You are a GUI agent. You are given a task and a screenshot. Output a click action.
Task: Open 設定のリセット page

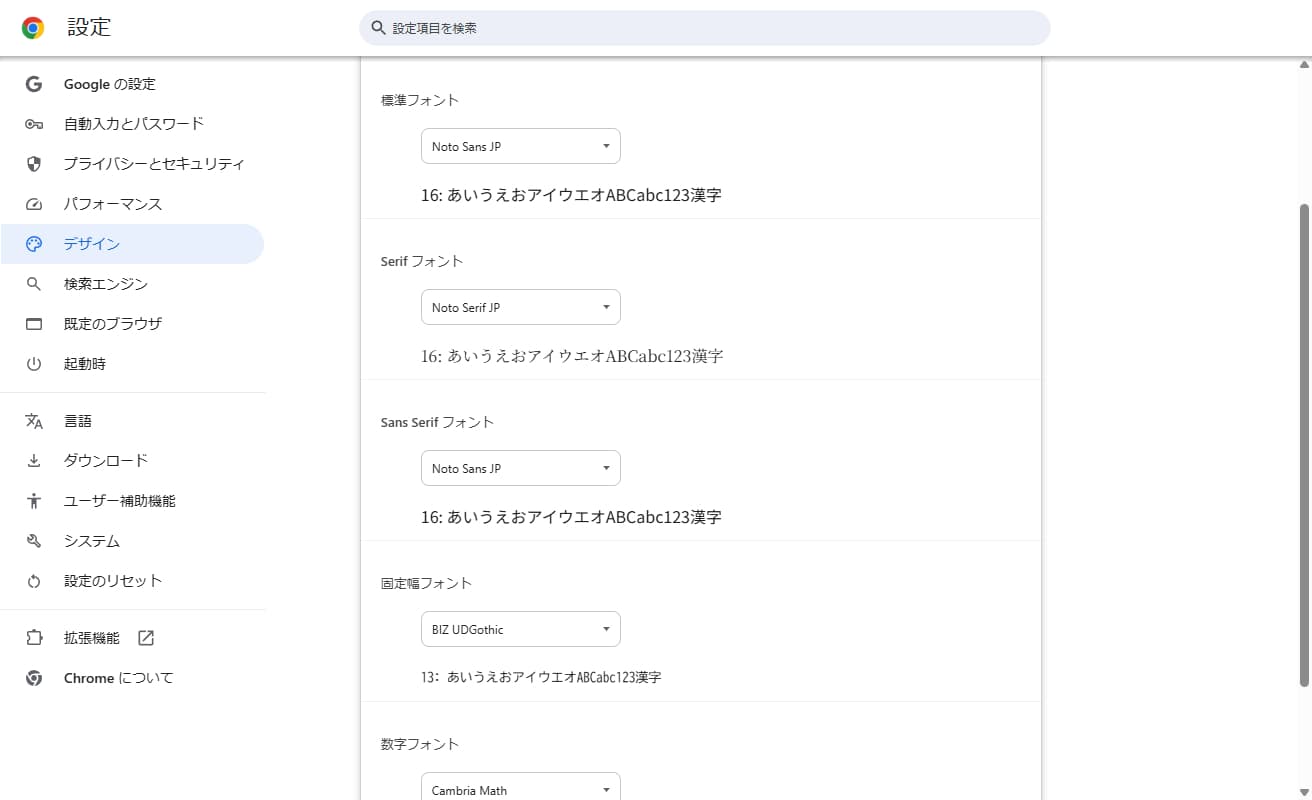112,581
